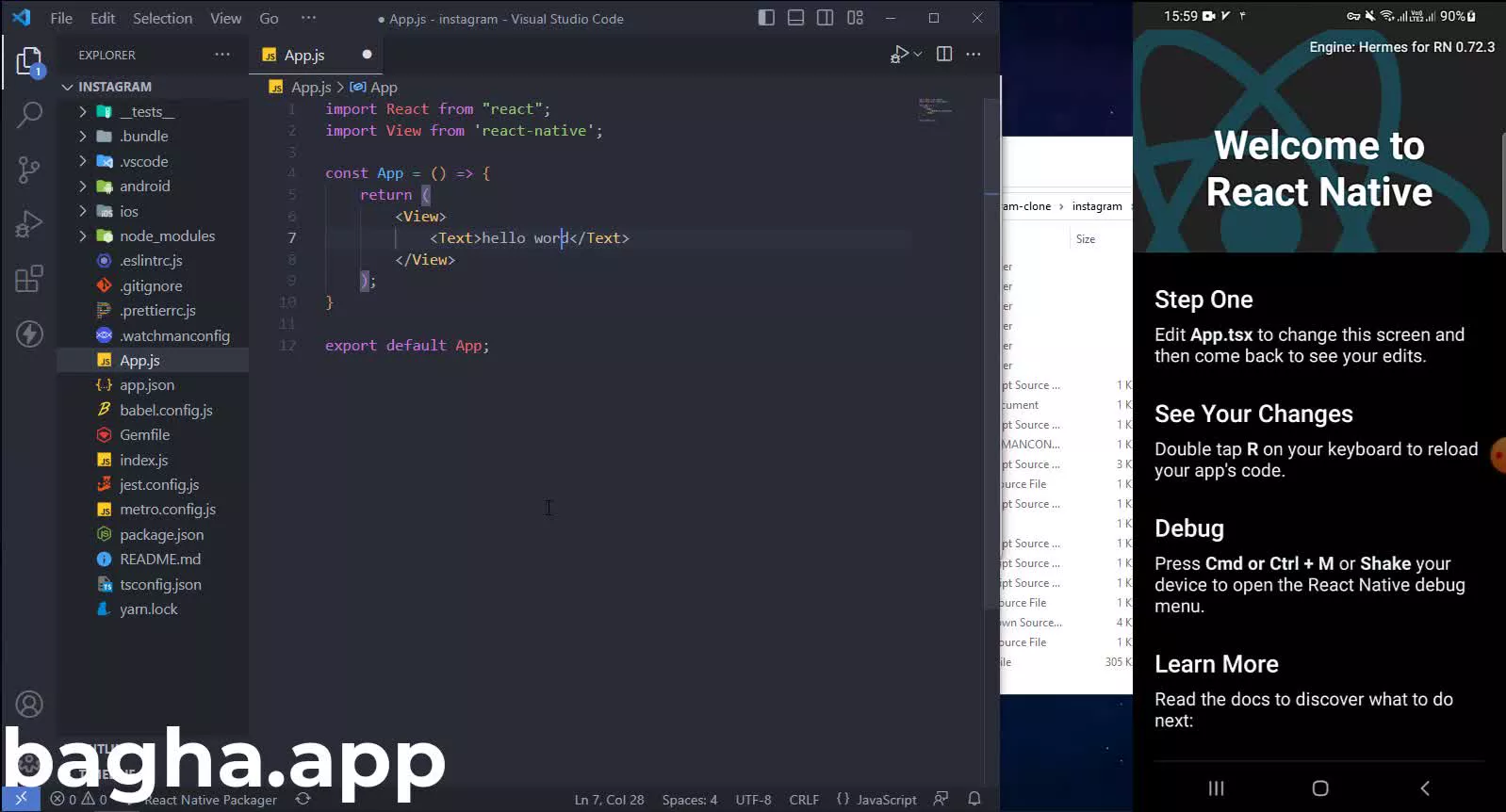Select App.js in the explorer tree
The image size is (1506, 812).
point(153,360)
